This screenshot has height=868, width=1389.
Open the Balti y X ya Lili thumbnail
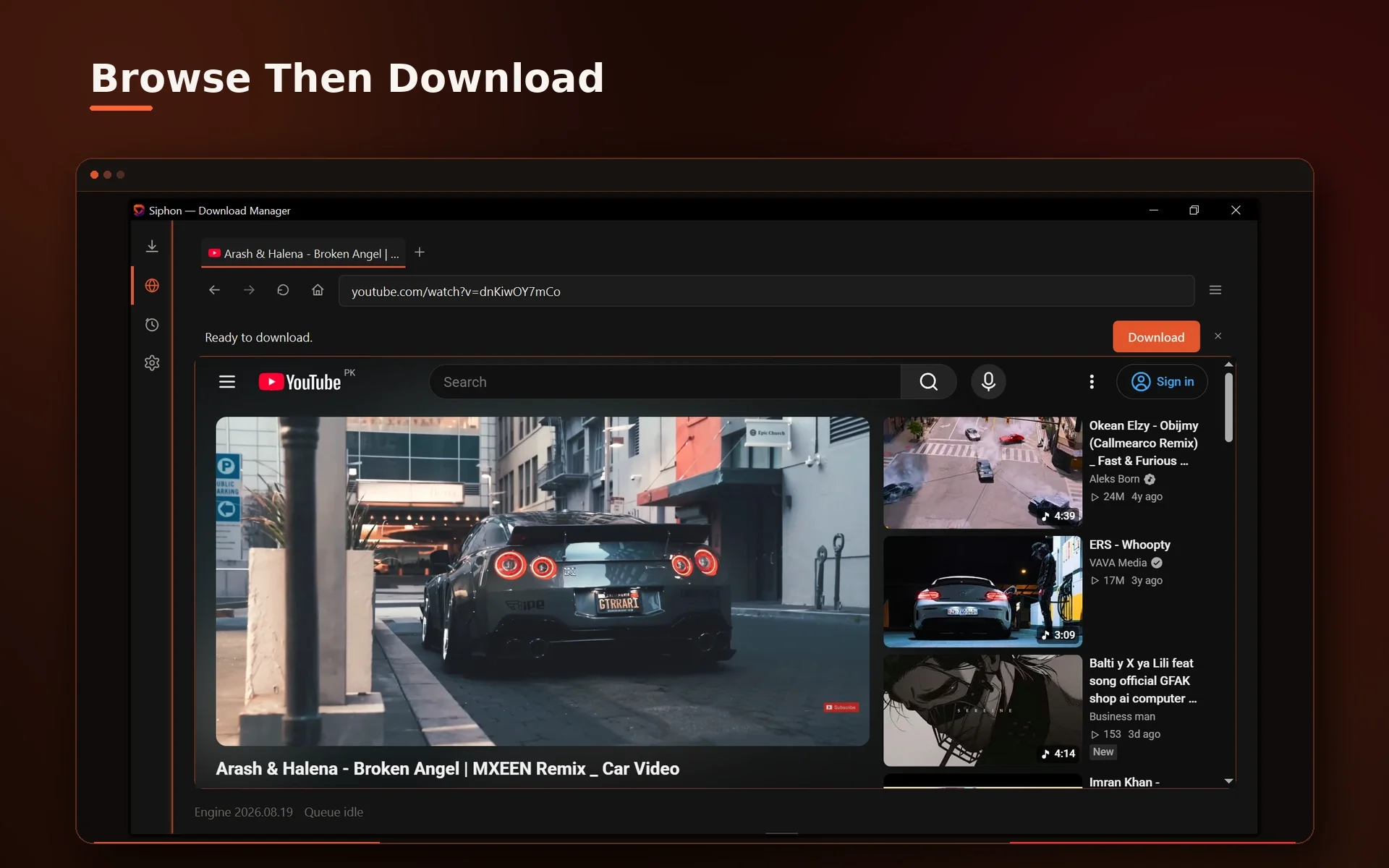click(982, 710)
